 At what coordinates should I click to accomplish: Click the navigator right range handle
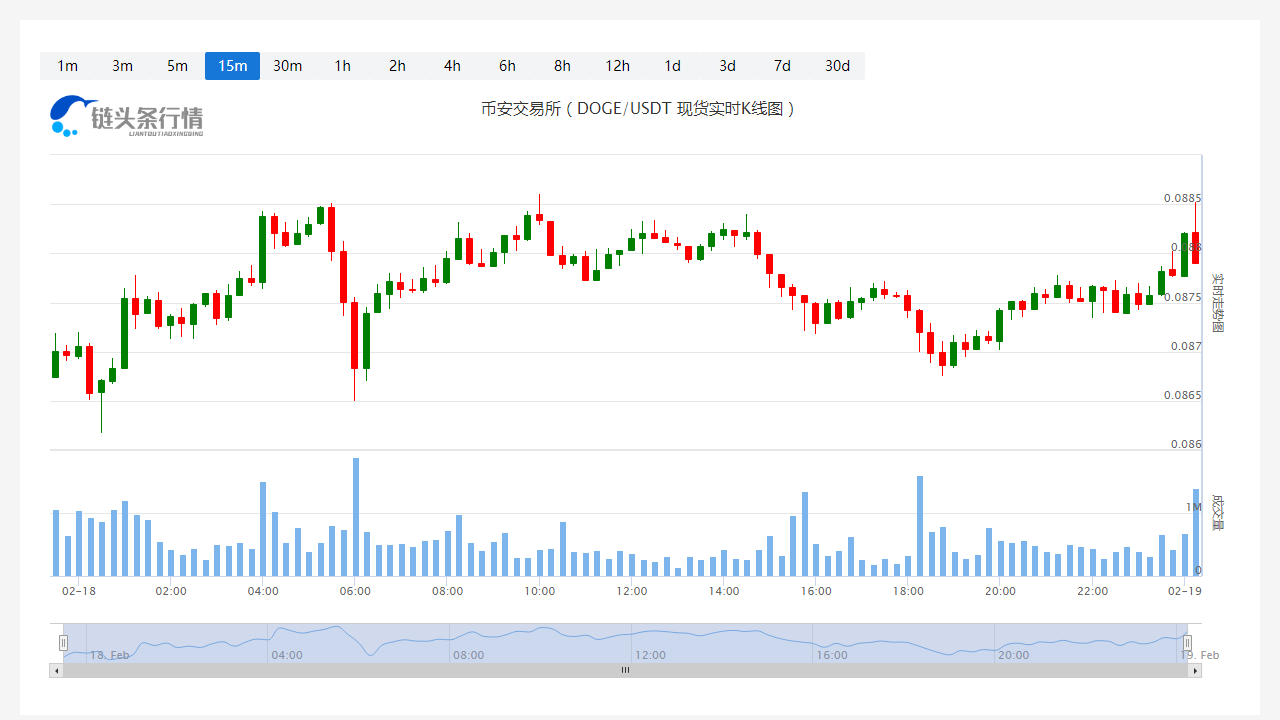point(1188,643)
